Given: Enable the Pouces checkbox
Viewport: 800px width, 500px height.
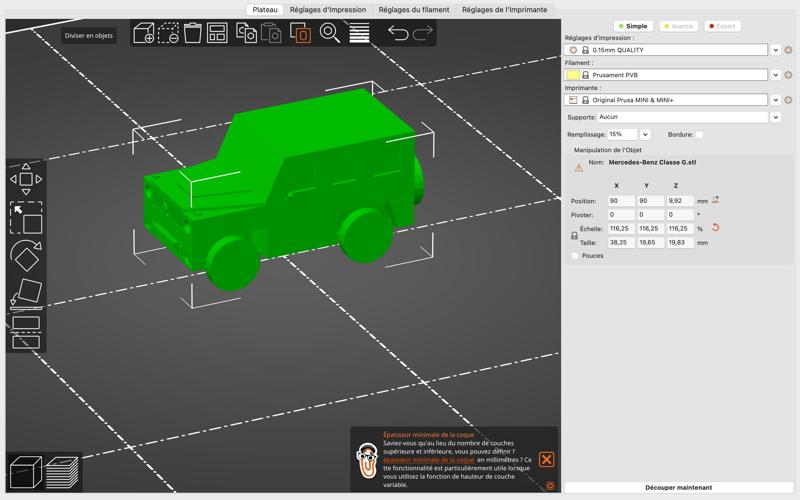Looking at the screenshot, I should (575, 256).
